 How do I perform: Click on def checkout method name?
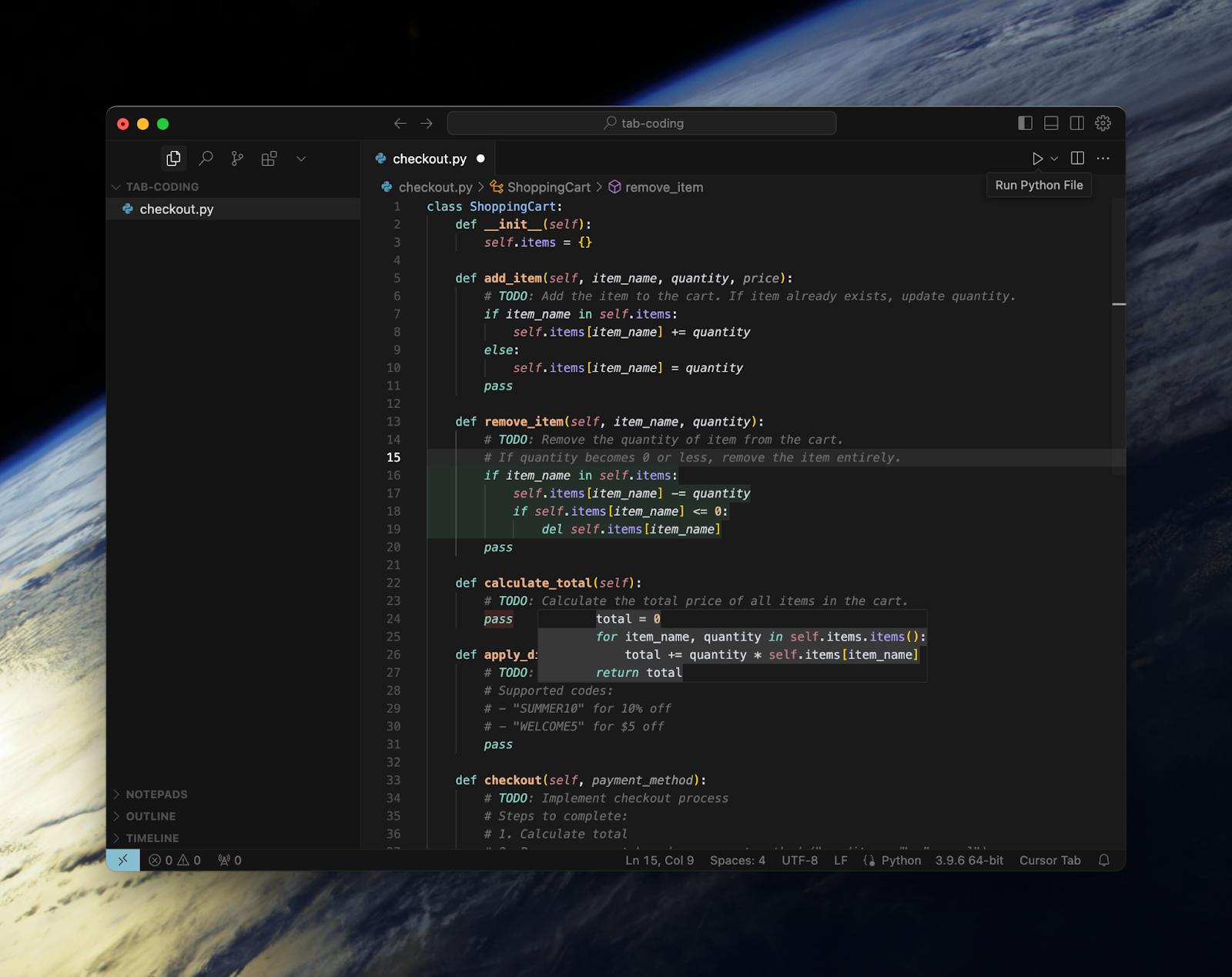coord(513,780)
